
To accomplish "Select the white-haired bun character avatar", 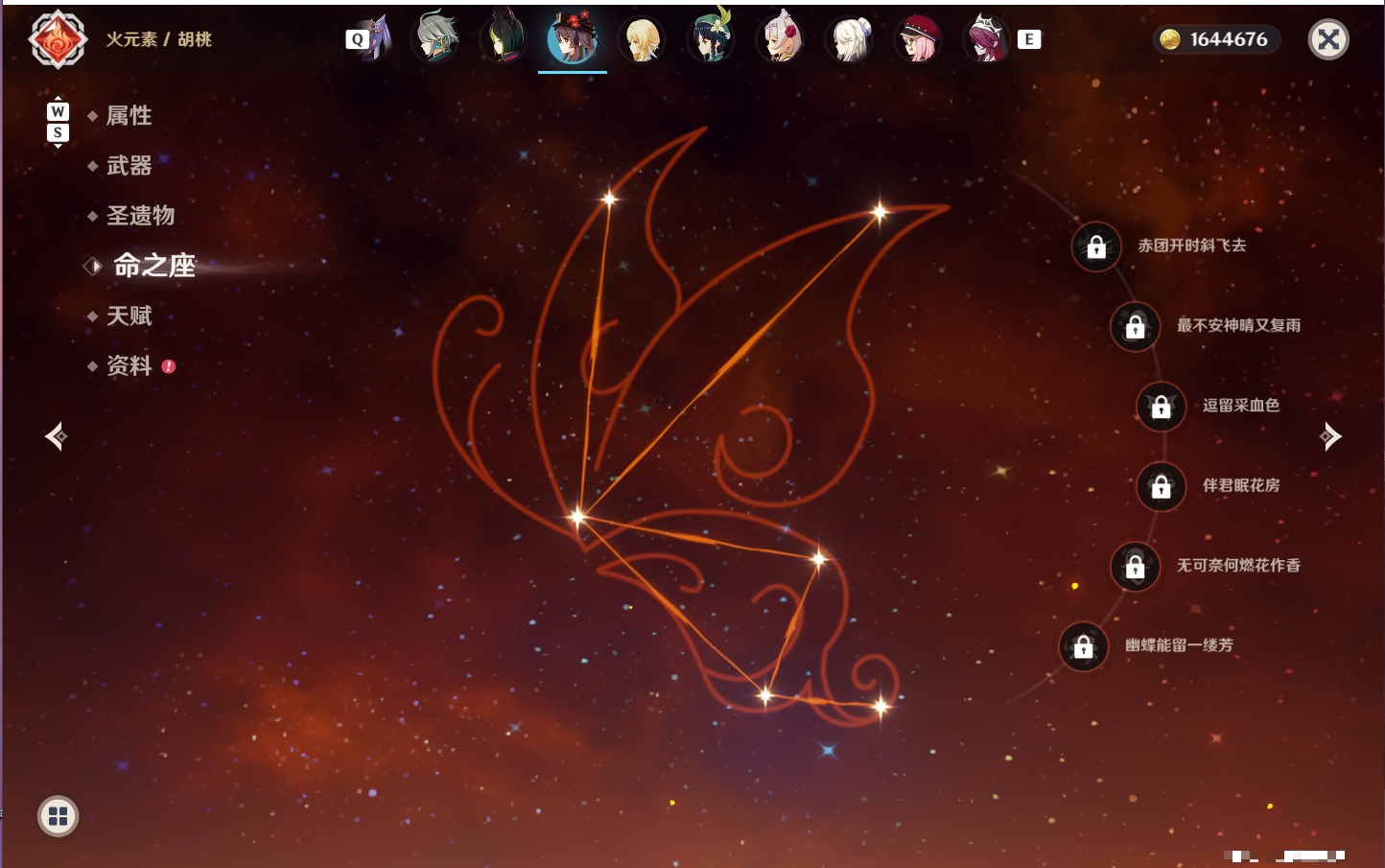I will (x=849, y=39).
